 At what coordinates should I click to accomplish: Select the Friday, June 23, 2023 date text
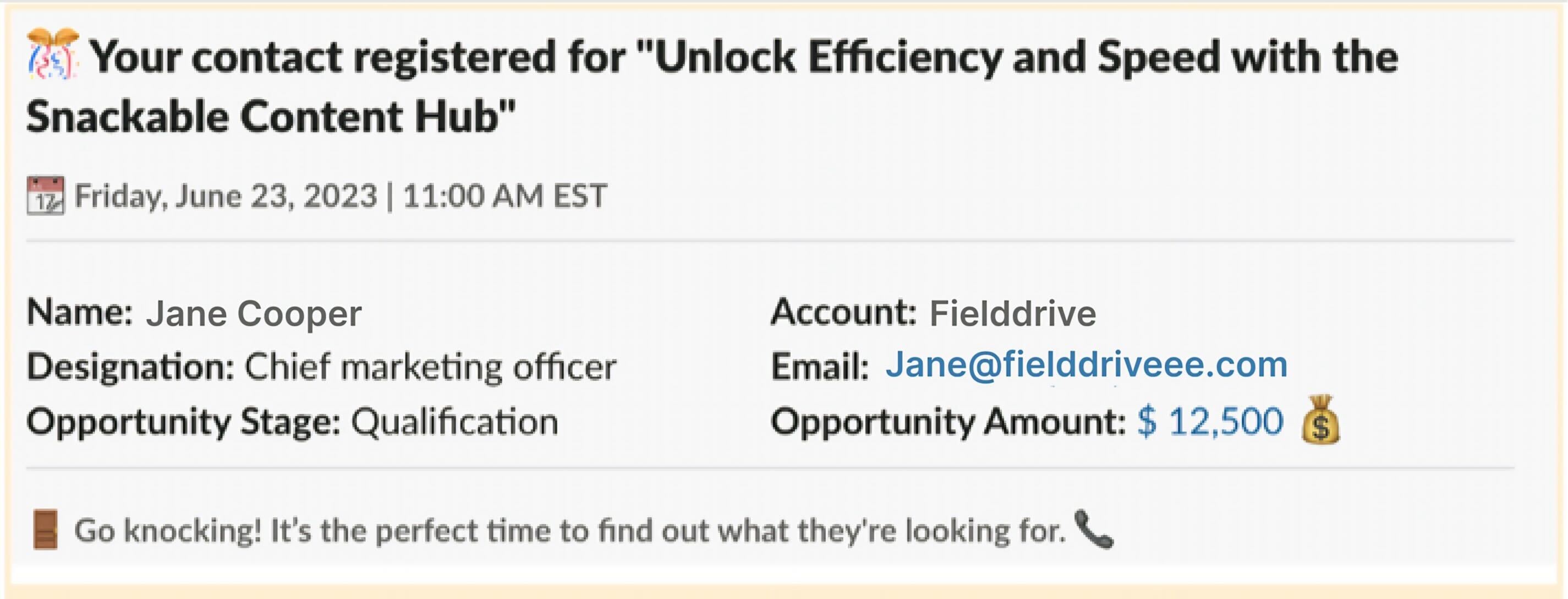pos(226,196)
